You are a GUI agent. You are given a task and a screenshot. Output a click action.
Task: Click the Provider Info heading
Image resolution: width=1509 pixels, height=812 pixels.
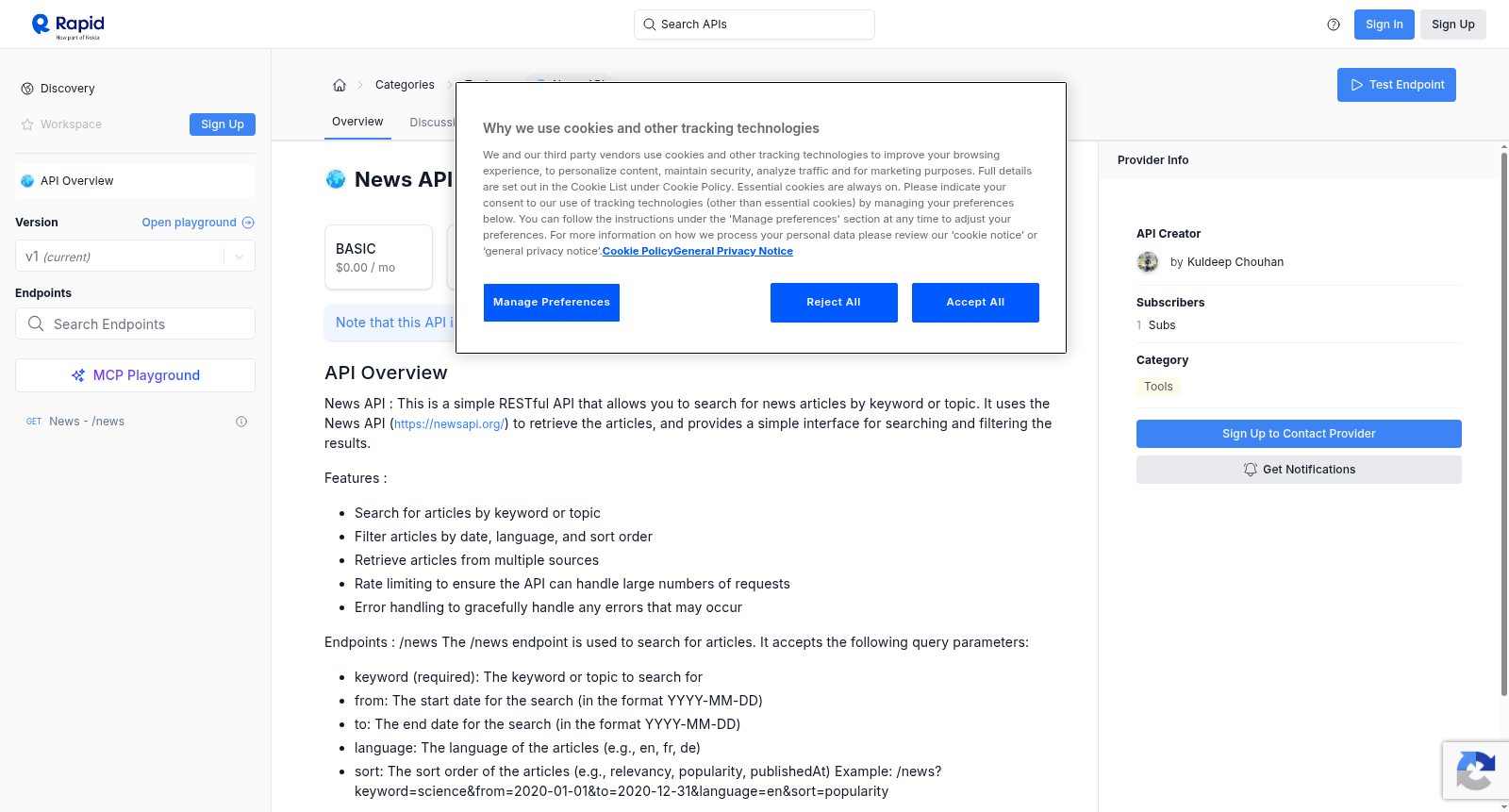1152,160
